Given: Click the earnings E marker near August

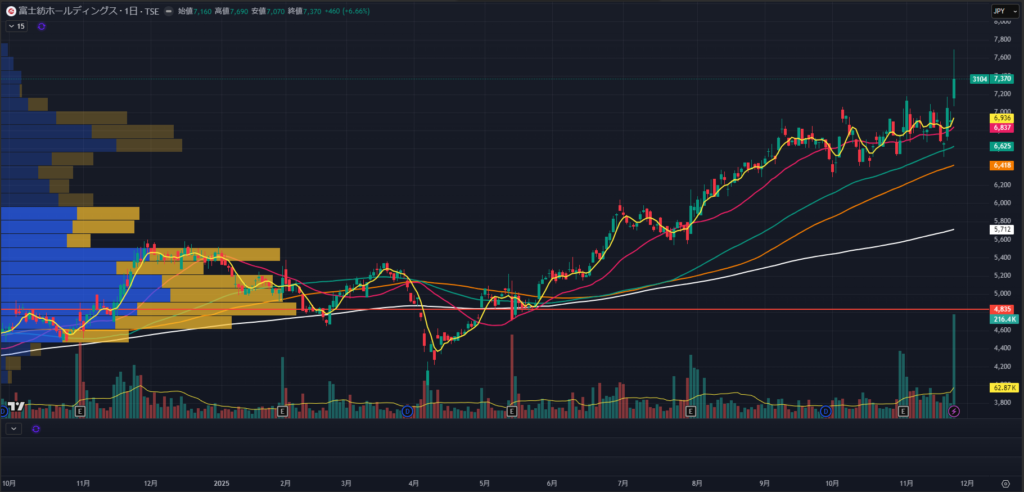Looking at the screenshot, I should (691, 411).
